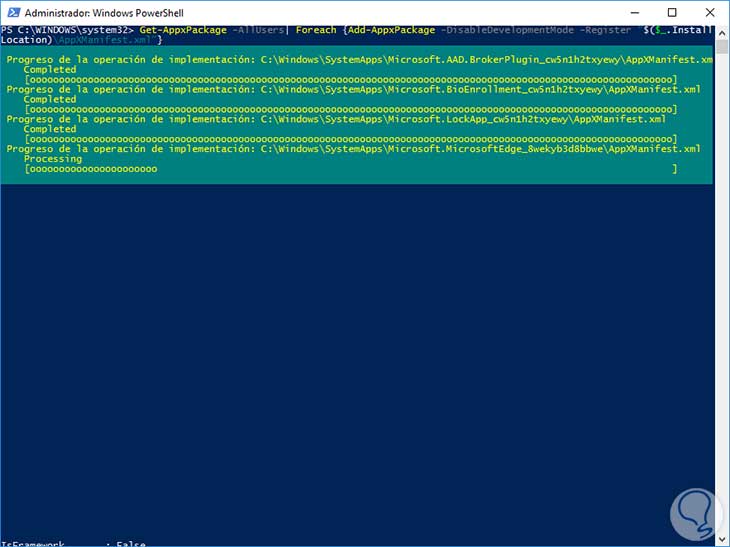Click the progress bar under BioEnrollment
Viewport: 730px width, 547px height.
pos(351,109)
